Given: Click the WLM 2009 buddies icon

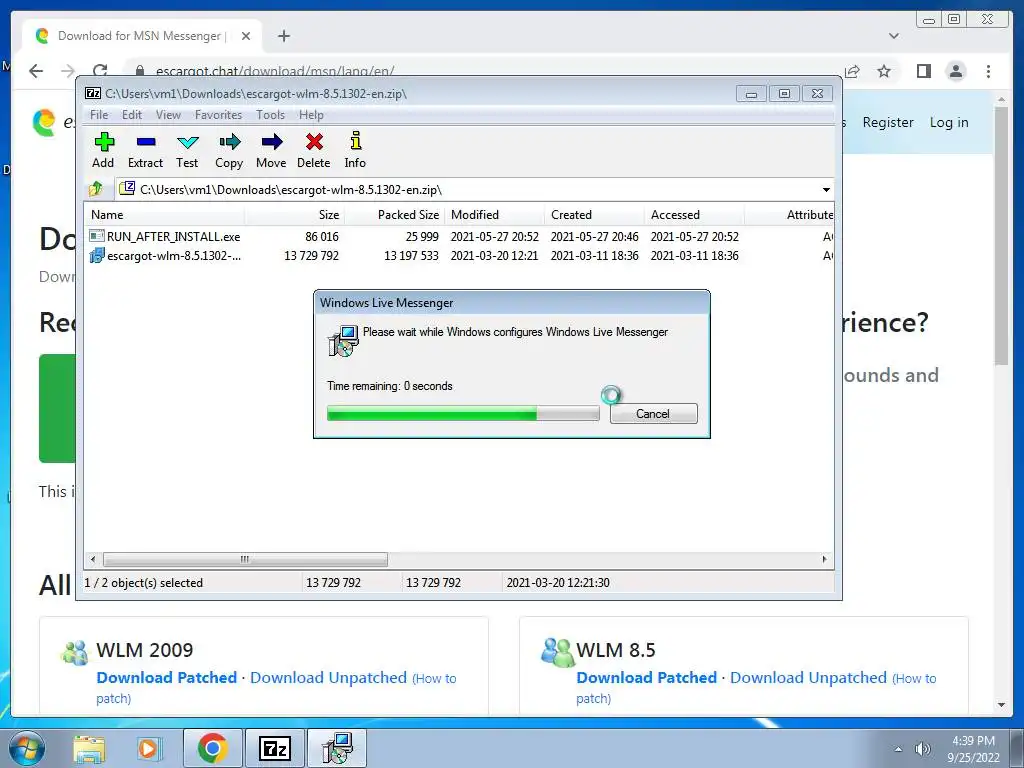Looking at the screenshot, I should [x=74, y=652].
